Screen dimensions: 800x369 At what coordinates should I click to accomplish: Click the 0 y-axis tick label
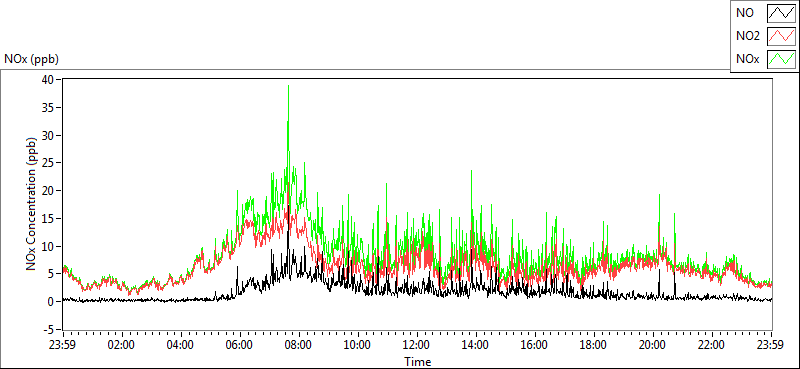coord(52,302)
